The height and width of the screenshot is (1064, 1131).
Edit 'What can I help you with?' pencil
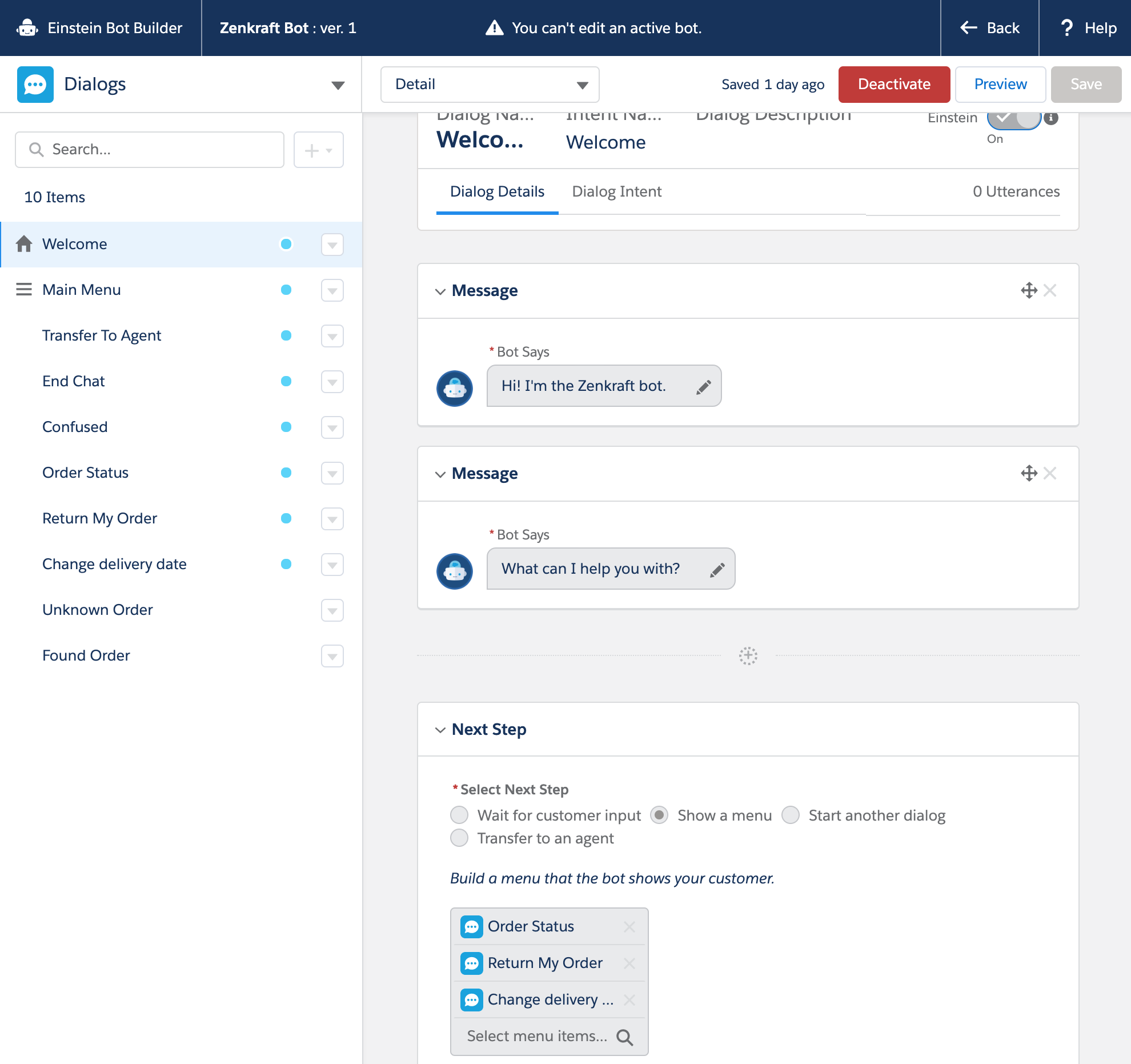[717, 570]
